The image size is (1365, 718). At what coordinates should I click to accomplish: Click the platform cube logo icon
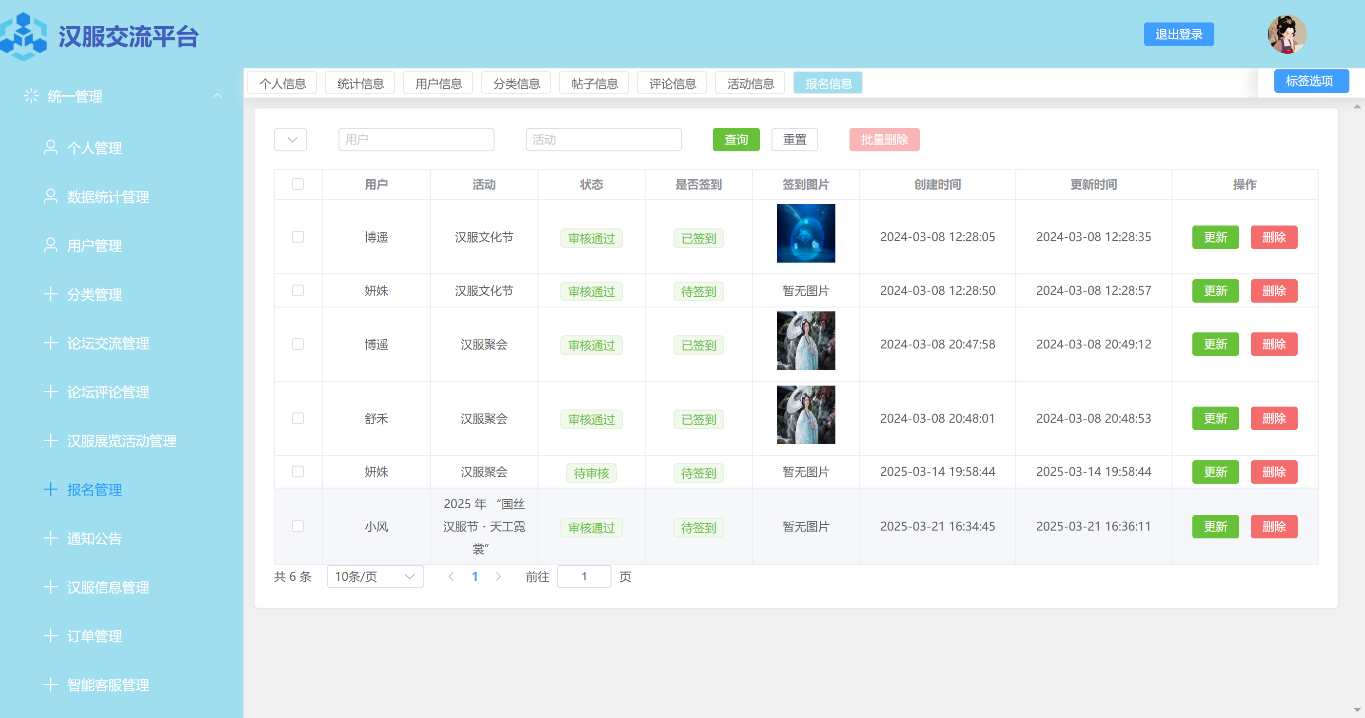[x=23, y=35]
